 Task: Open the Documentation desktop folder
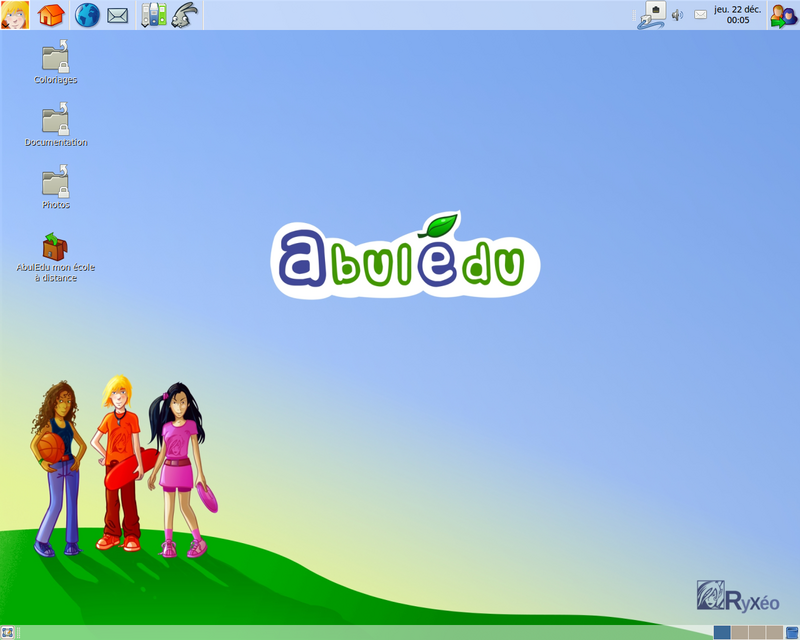point(56,125)
